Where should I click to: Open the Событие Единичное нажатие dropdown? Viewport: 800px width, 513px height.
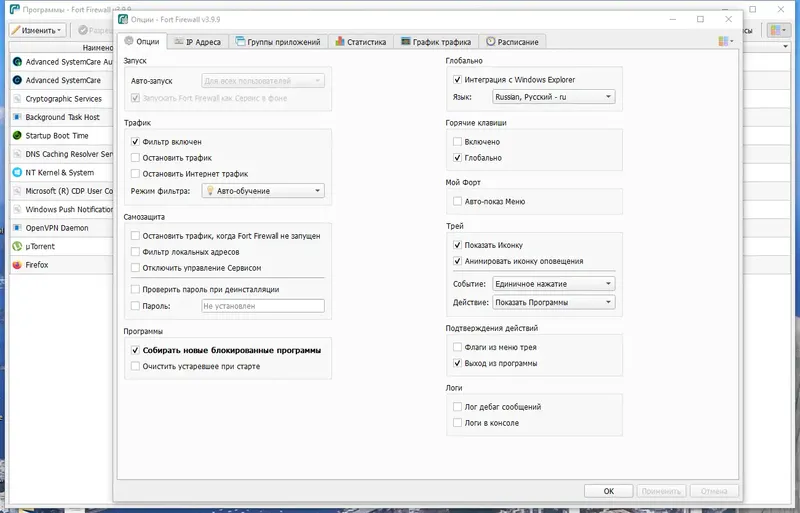[554, 283]
